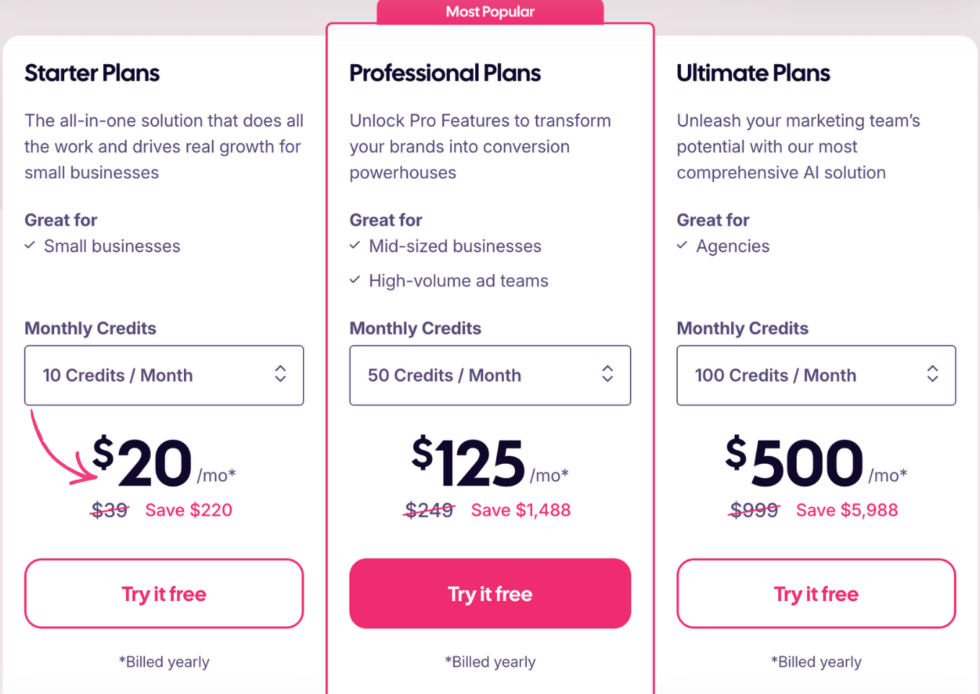Click the Save $1,488 text
980x694 pixels.
[521, 509]
